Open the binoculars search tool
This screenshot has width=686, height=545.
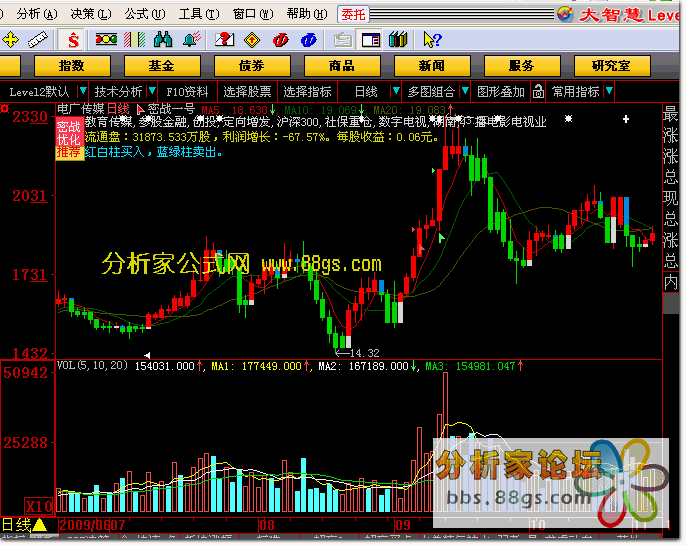[163, 40]
